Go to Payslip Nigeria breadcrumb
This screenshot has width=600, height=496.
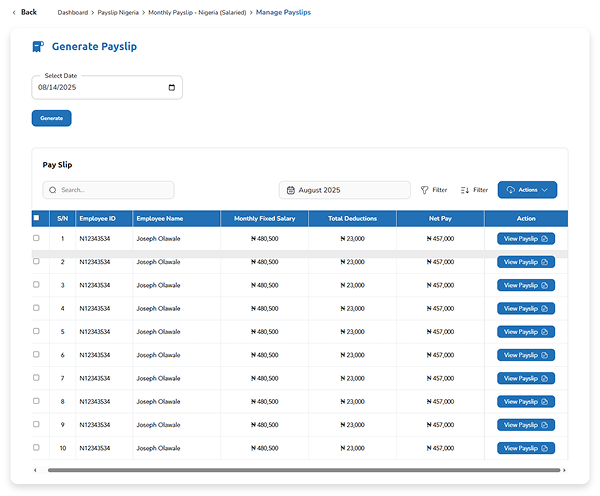click(118, 13)
